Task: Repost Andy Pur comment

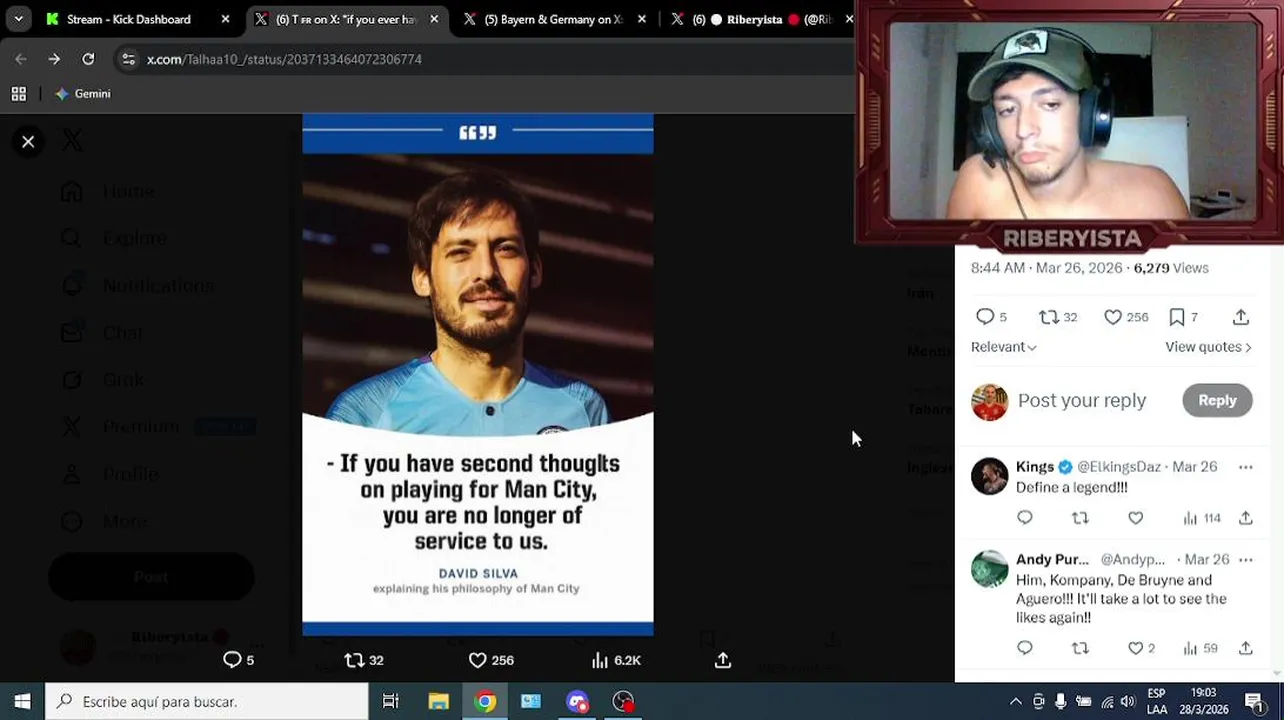Action: click(x=1080, y=649)
